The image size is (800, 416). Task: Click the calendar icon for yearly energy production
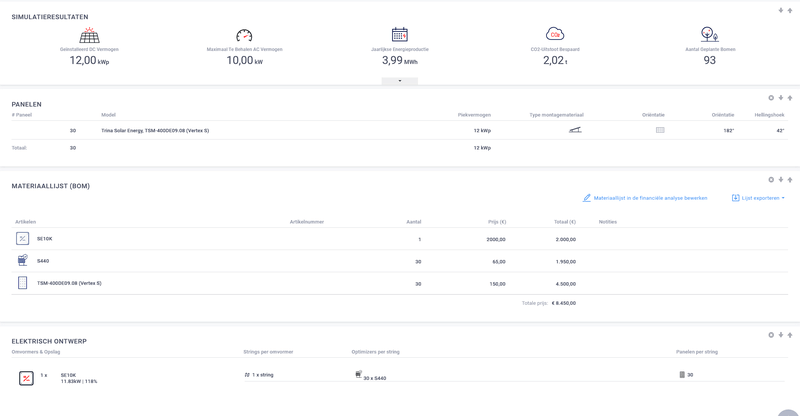(399, 35)
